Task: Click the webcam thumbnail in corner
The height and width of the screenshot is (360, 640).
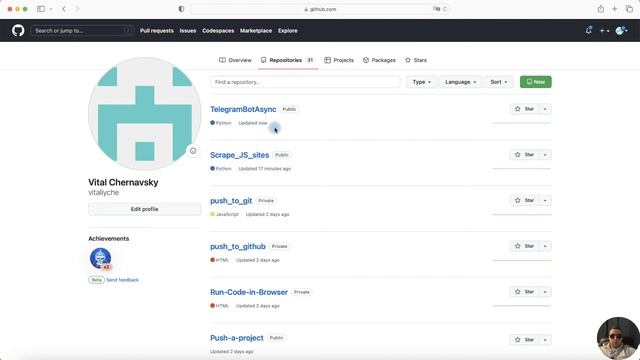Action: (618, 338)
